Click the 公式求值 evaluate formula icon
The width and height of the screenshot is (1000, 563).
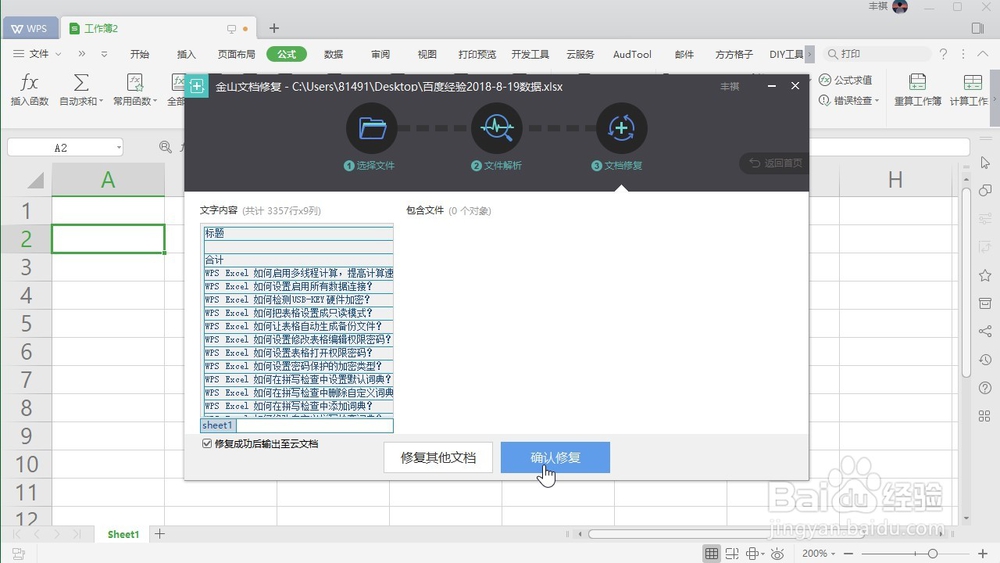[825, 80]
